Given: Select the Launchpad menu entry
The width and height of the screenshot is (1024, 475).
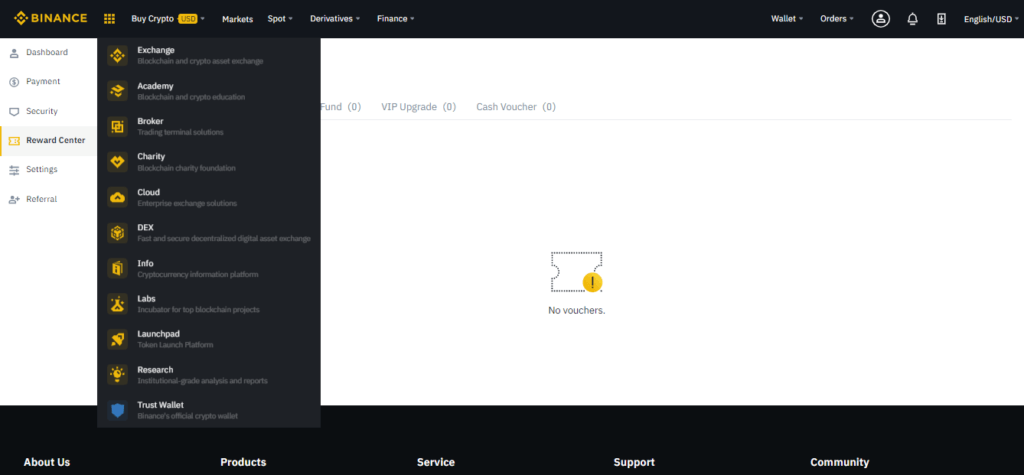Looking at the screenshot, I should (x=209, y=339).
